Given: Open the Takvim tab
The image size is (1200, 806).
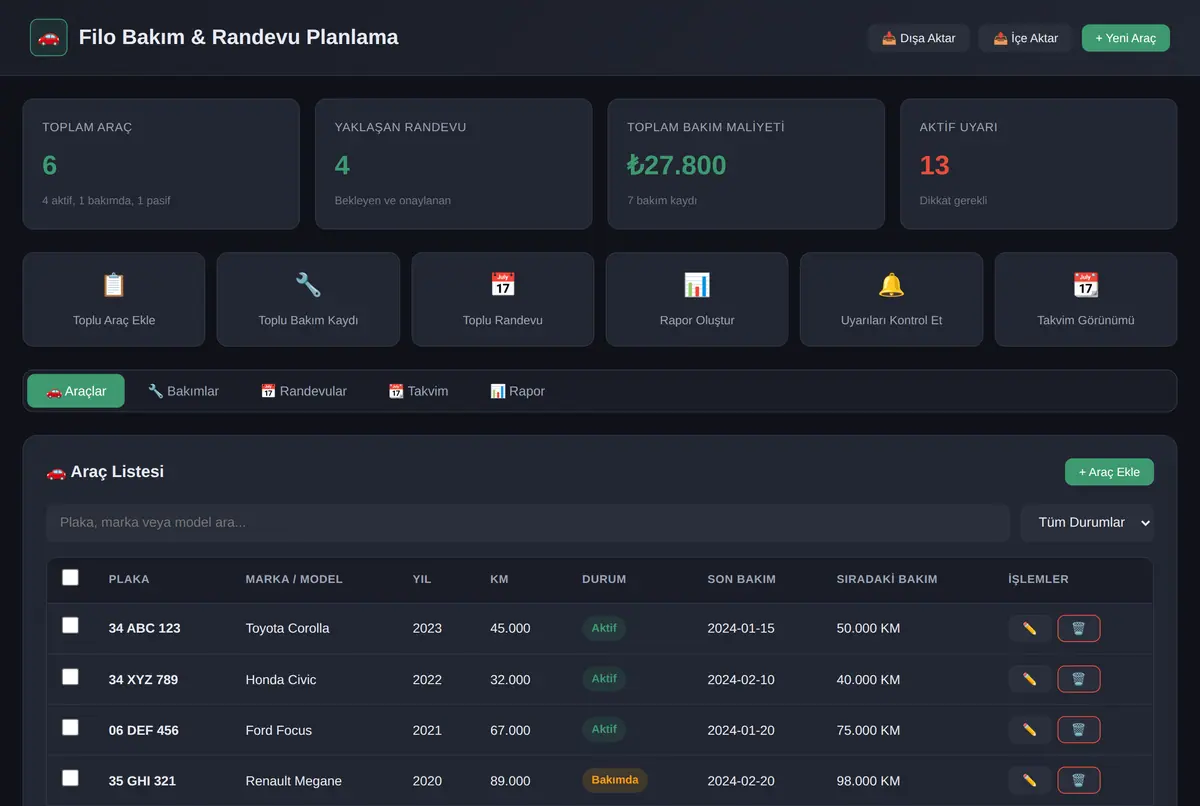Looking at the screenshot, I should coord(418,391).
